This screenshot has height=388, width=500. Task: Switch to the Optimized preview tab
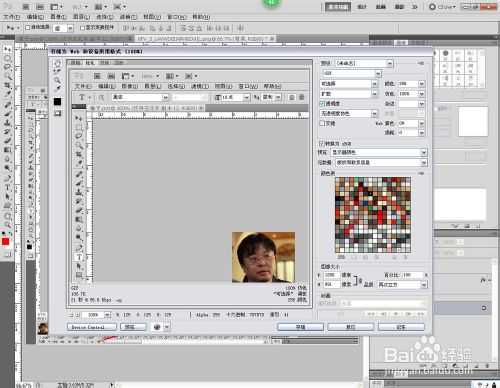90,63
